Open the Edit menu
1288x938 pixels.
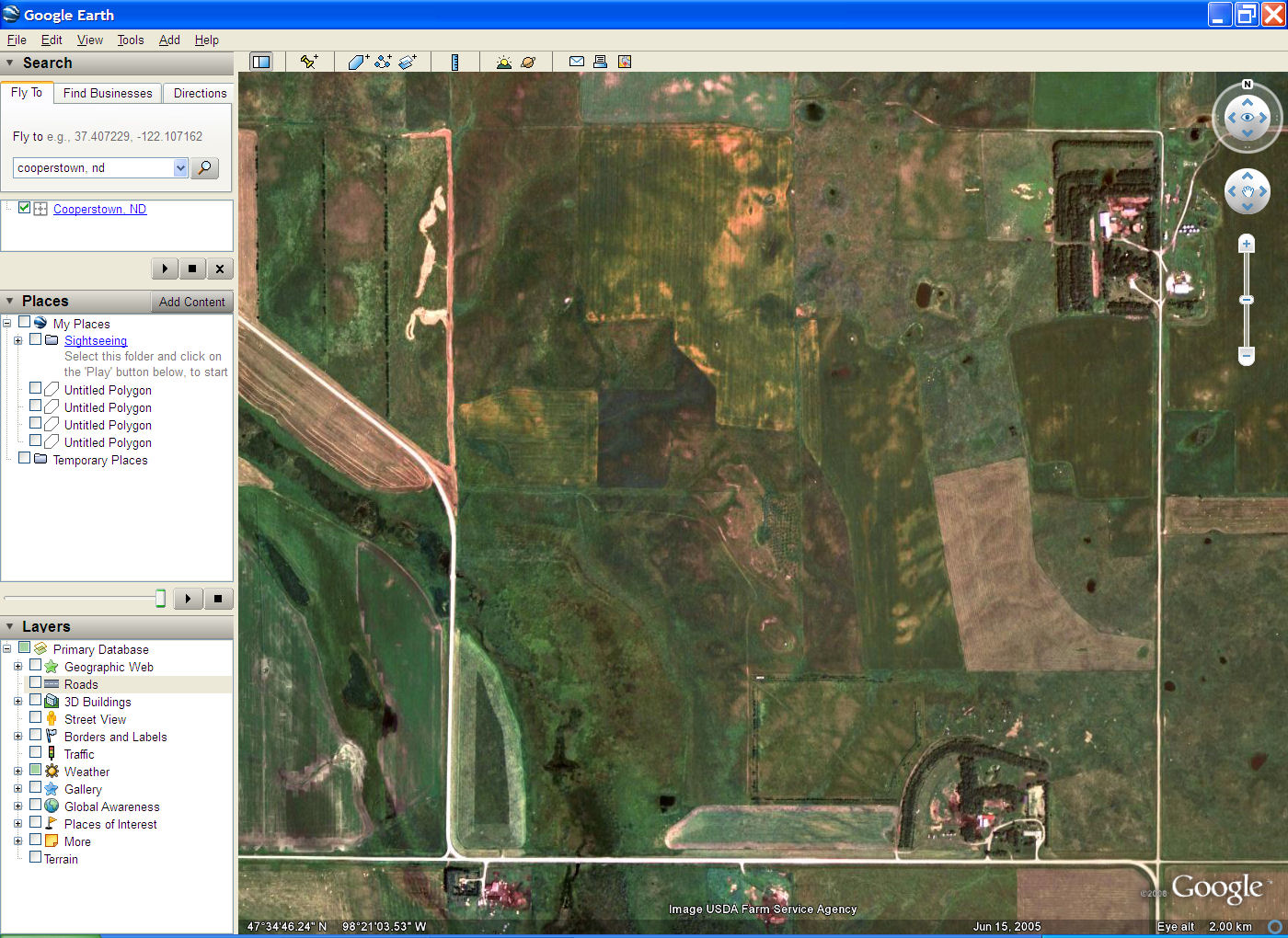(52, 40)
